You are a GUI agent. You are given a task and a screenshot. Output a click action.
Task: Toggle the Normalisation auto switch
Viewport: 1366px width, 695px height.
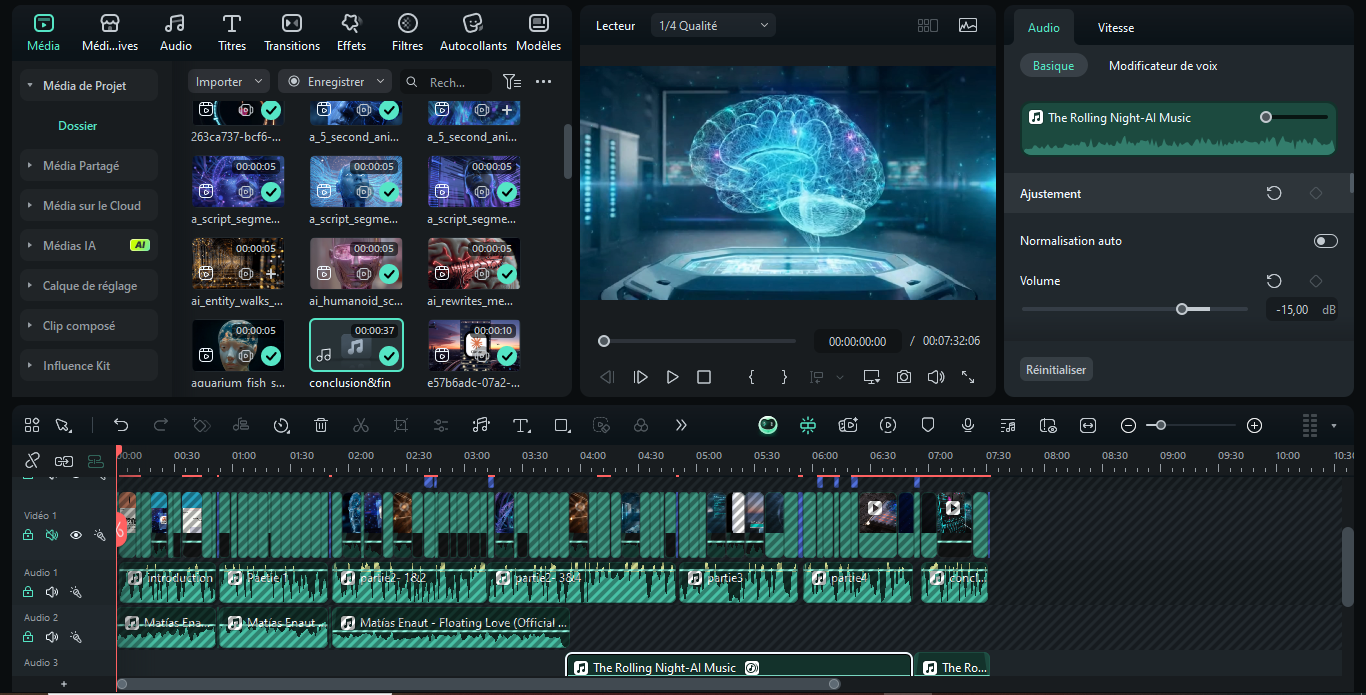(1325, 241)
